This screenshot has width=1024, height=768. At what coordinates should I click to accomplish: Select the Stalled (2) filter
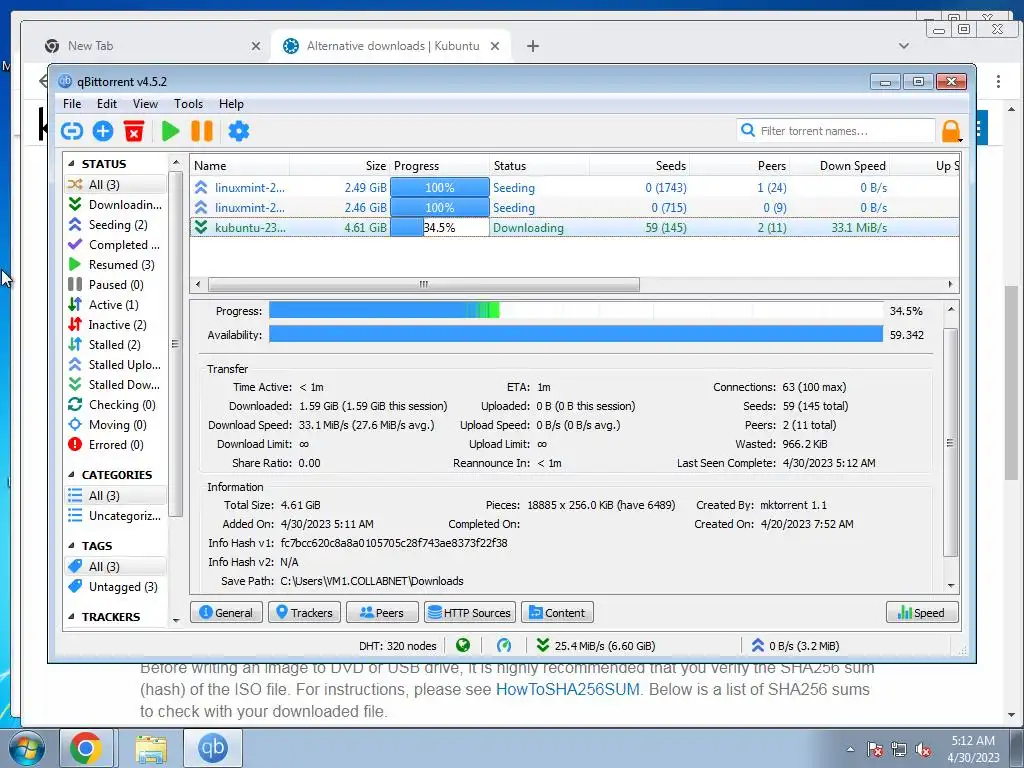click(x=116, y=345)
